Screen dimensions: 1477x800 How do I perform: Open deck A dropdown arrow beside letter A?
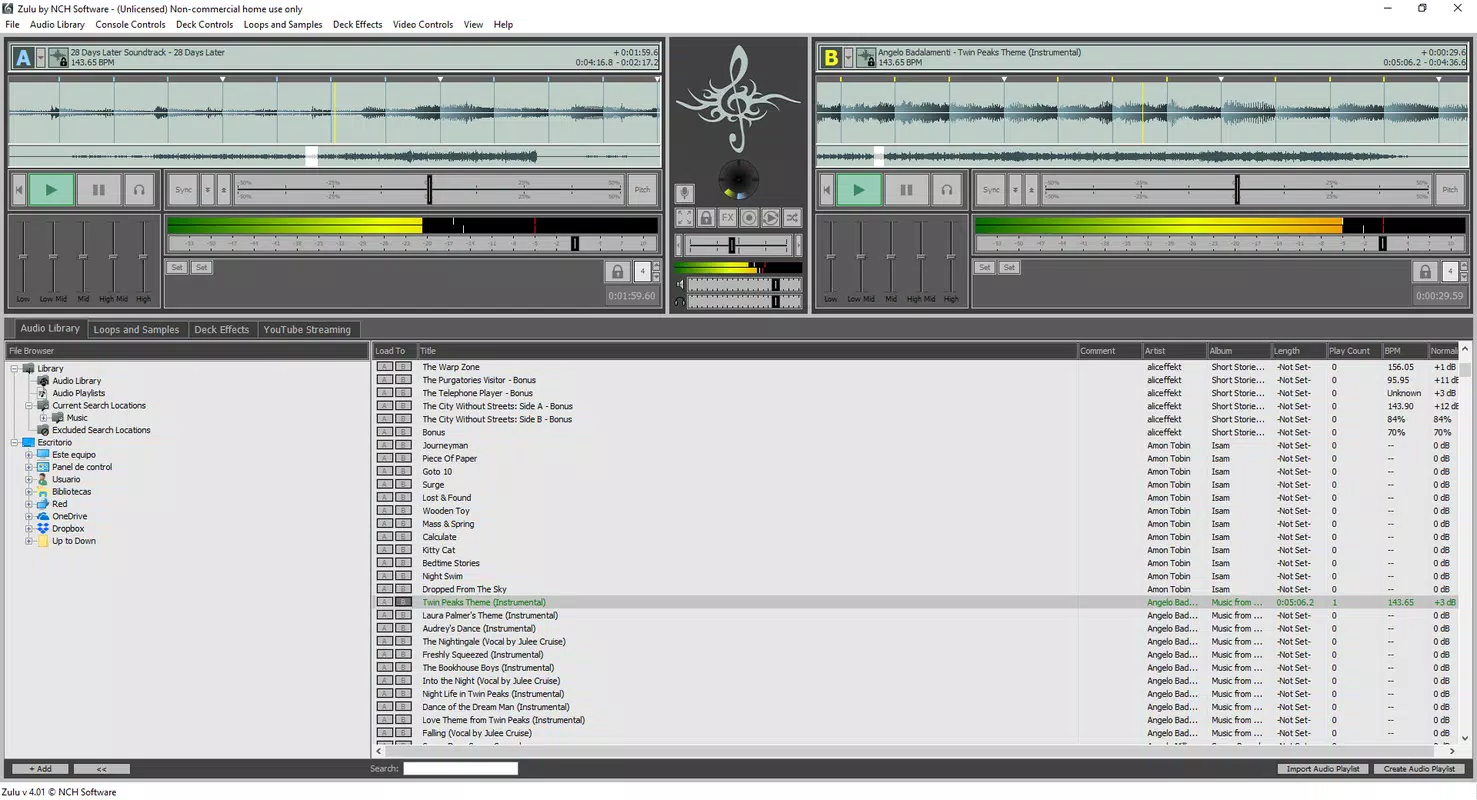pyautogui.click(x=41, y=58)
